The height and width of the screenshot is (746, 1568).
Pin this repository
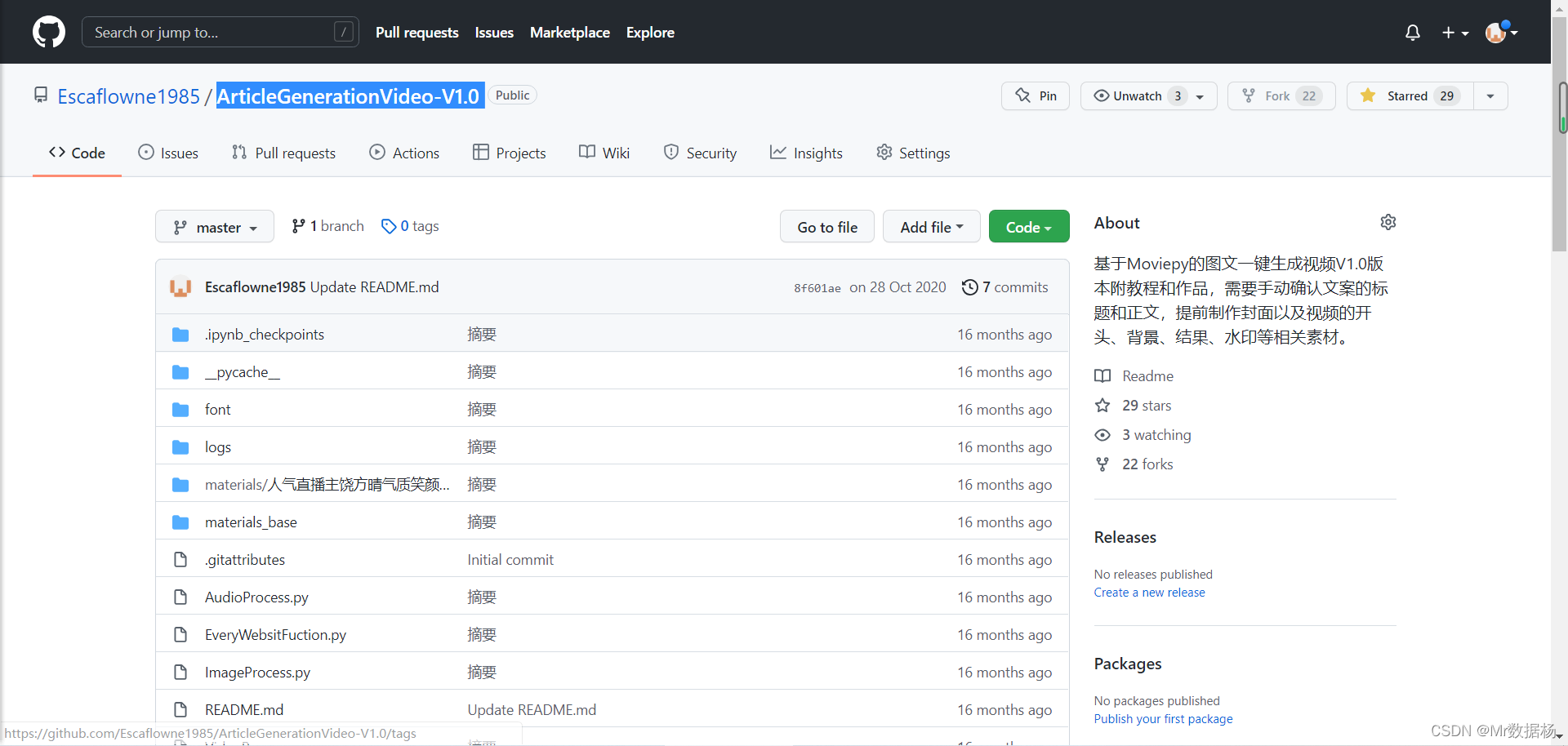(x=1036, y=95)
